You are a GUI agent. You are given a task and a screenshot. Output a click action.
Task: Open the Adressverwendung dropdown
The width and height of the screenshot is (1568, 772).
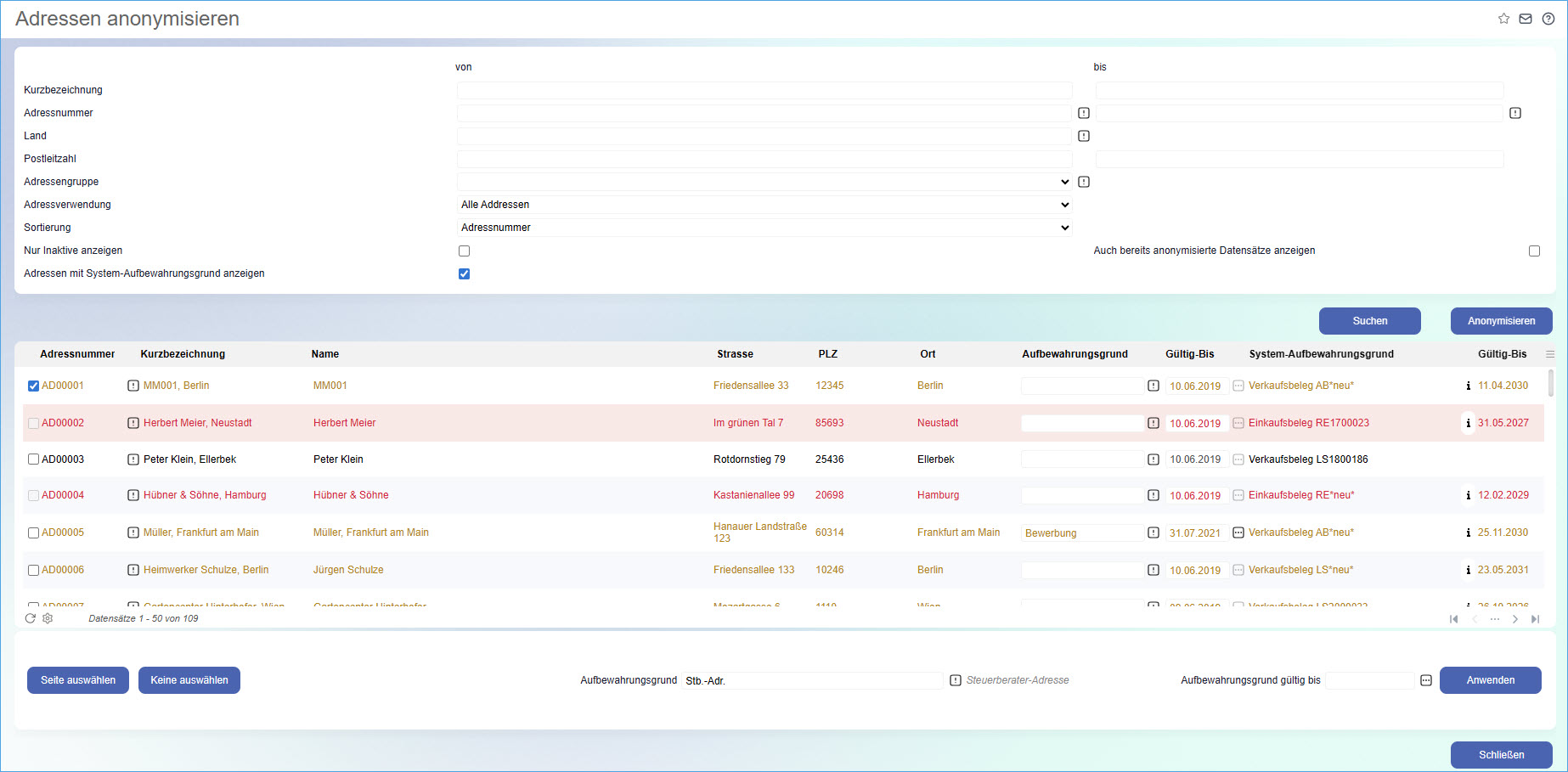tap(764, 205)
